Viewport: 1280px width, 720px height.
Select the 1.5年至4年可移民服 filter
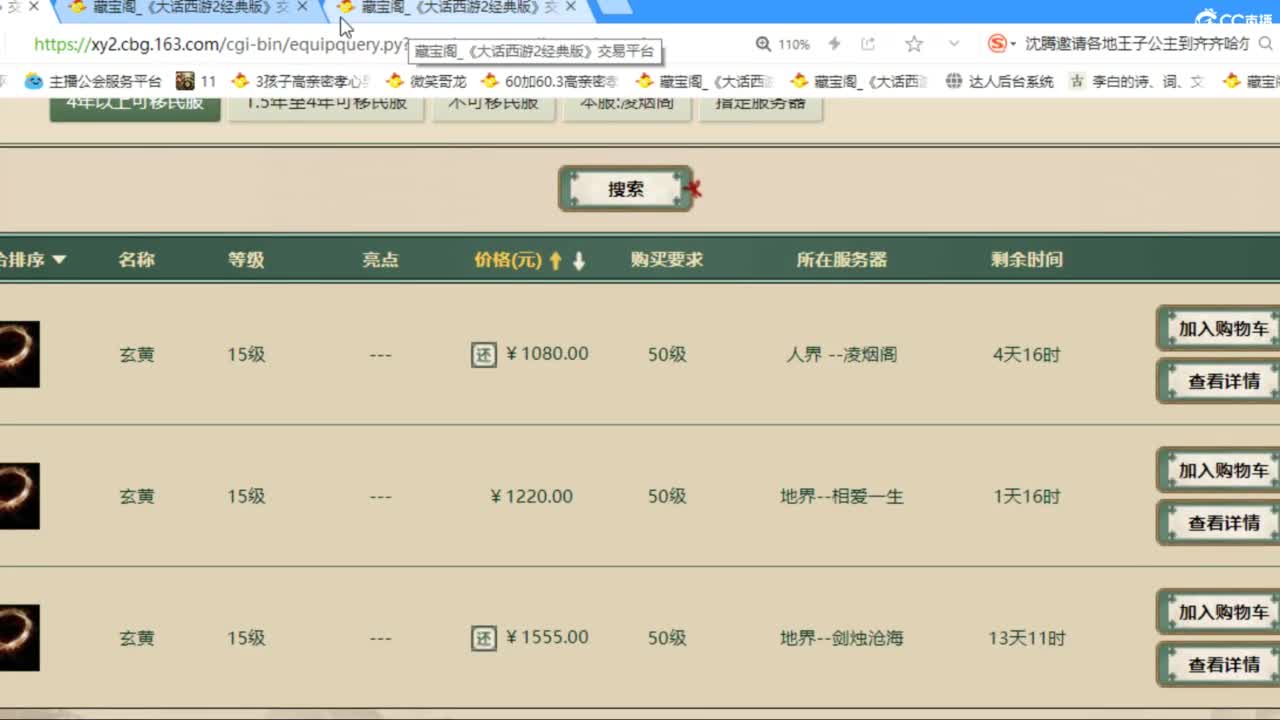click(x=326, y=107)
